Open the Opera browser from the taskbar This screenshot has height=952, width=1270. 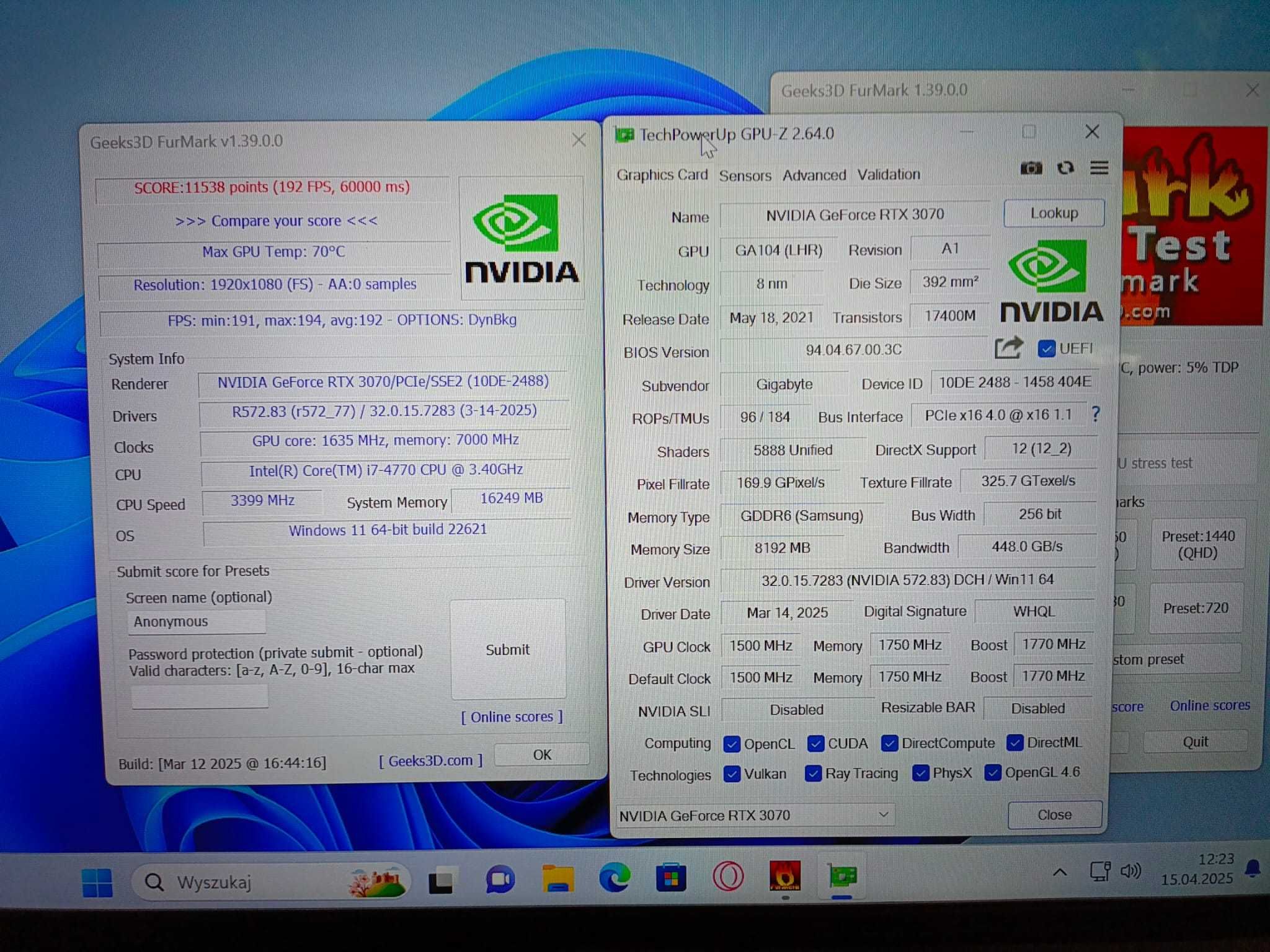coord(728,876)
